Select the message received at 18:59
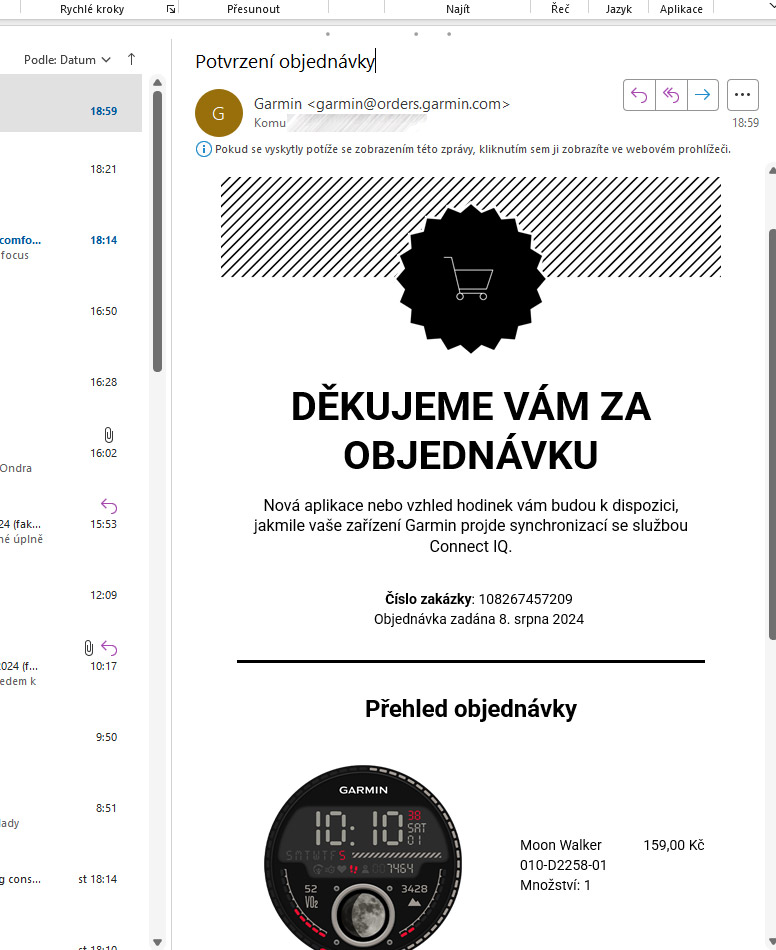The width and height of the screenshot is (776, 950). (71, 103)
